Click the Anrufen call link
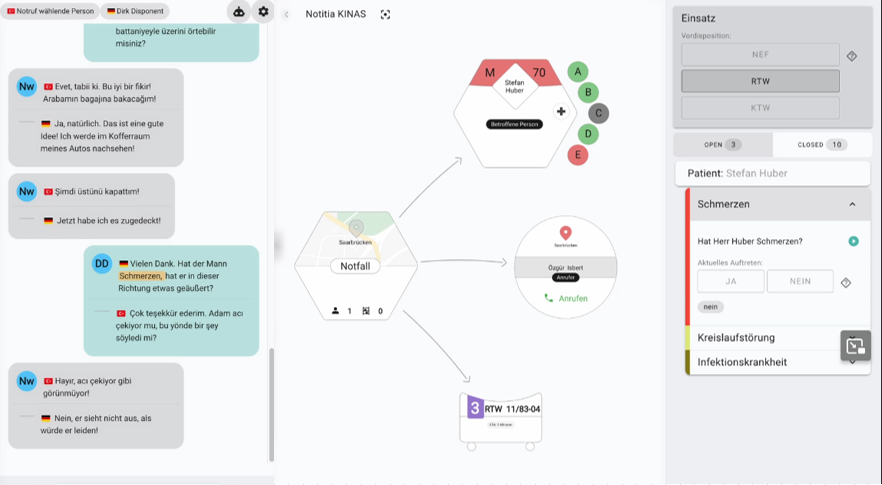The image size is (882, 485). point(573,298)
